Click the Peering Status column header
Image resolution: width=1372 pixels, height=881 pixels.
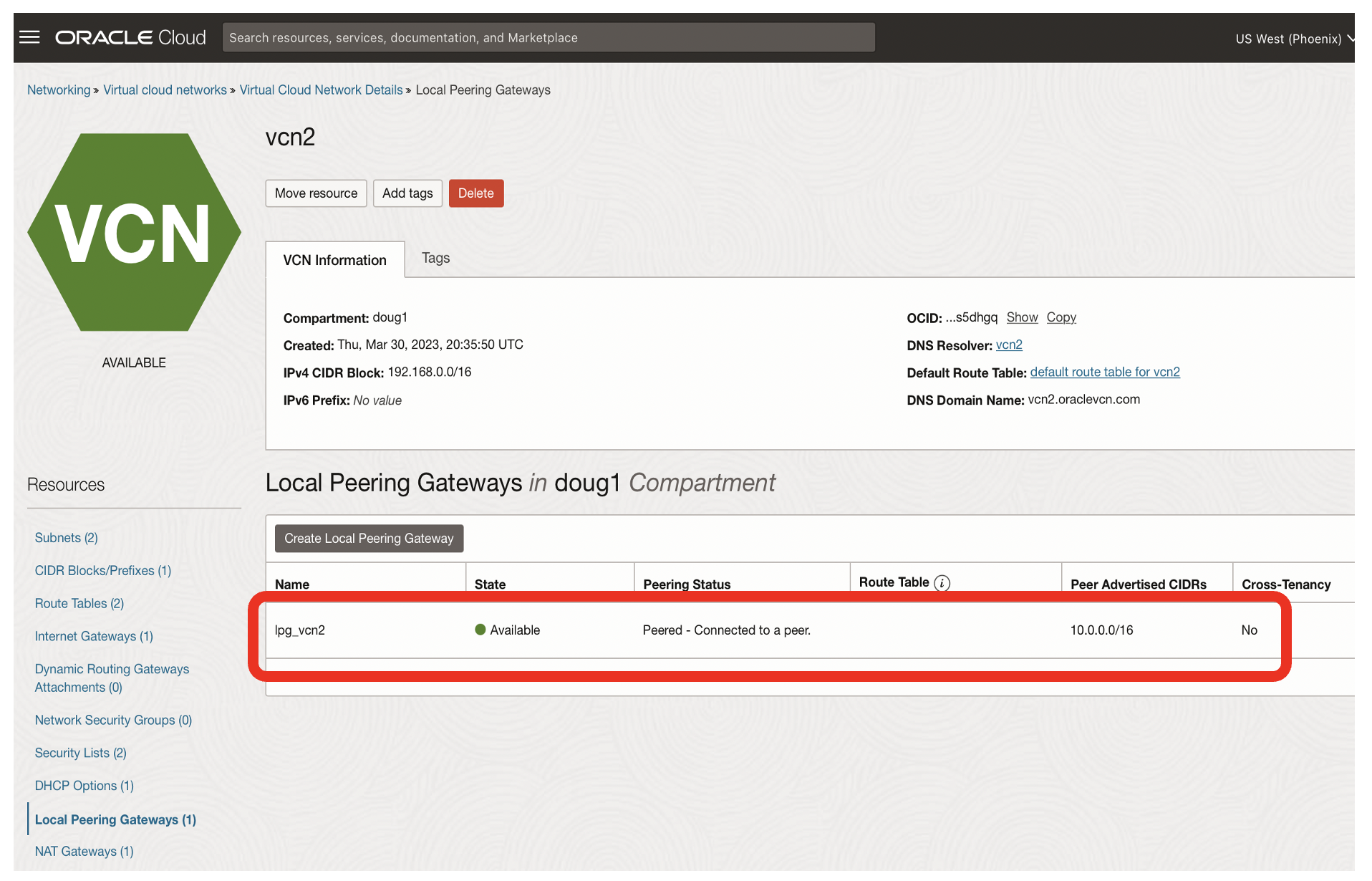click(x=687, y=584)
